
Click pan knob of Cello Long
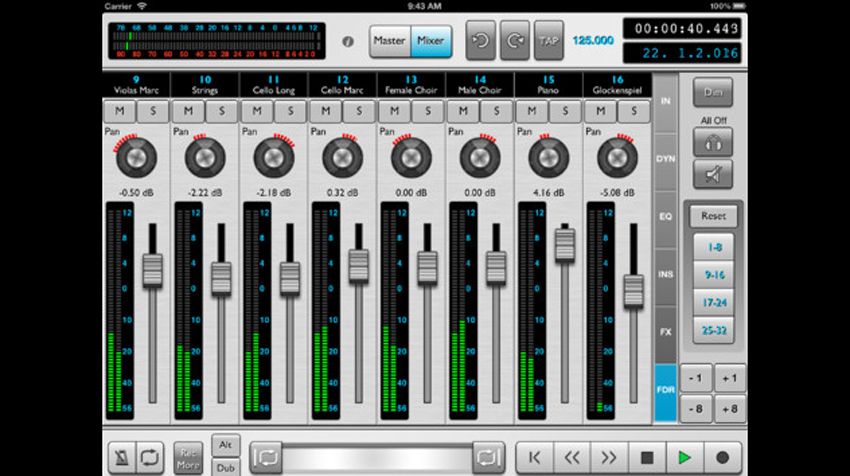(274, 158)
